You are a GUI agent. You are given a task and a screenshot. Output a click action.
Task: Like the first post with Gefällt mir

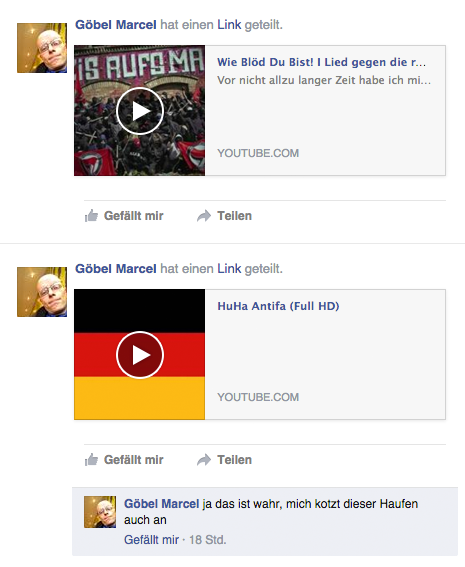[133, 216]
